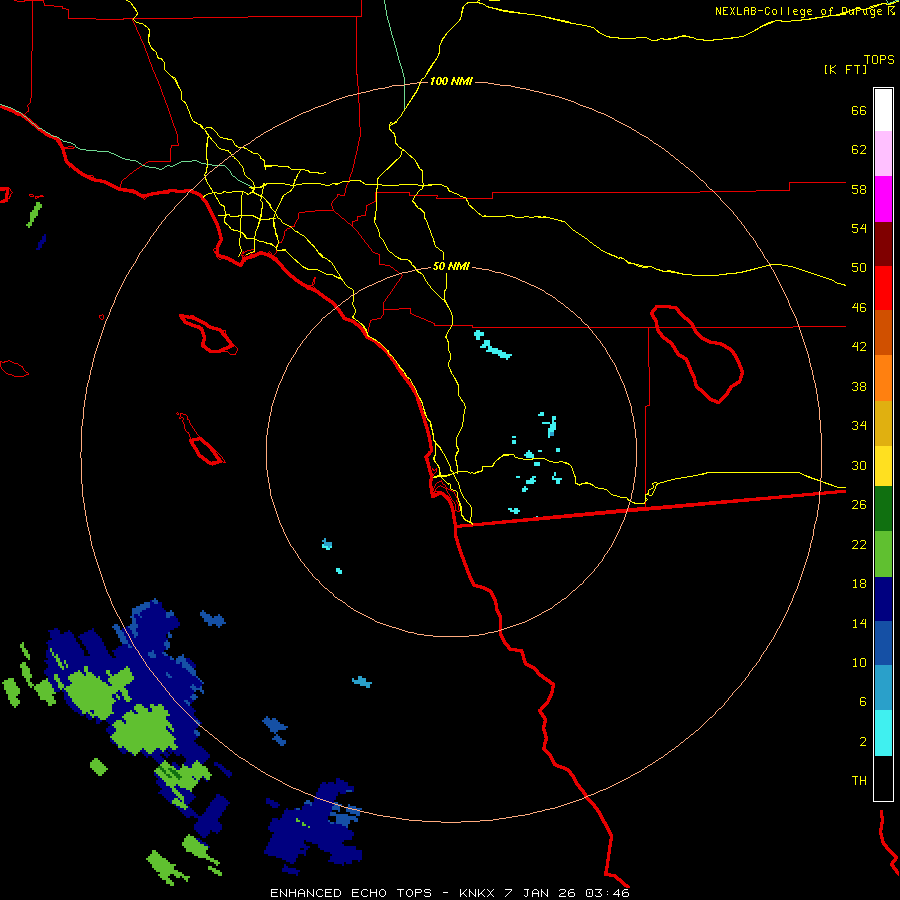Viewport: 900px width, 900px height.
Task: Click the navy blue legend swatch
Action: 883,599
